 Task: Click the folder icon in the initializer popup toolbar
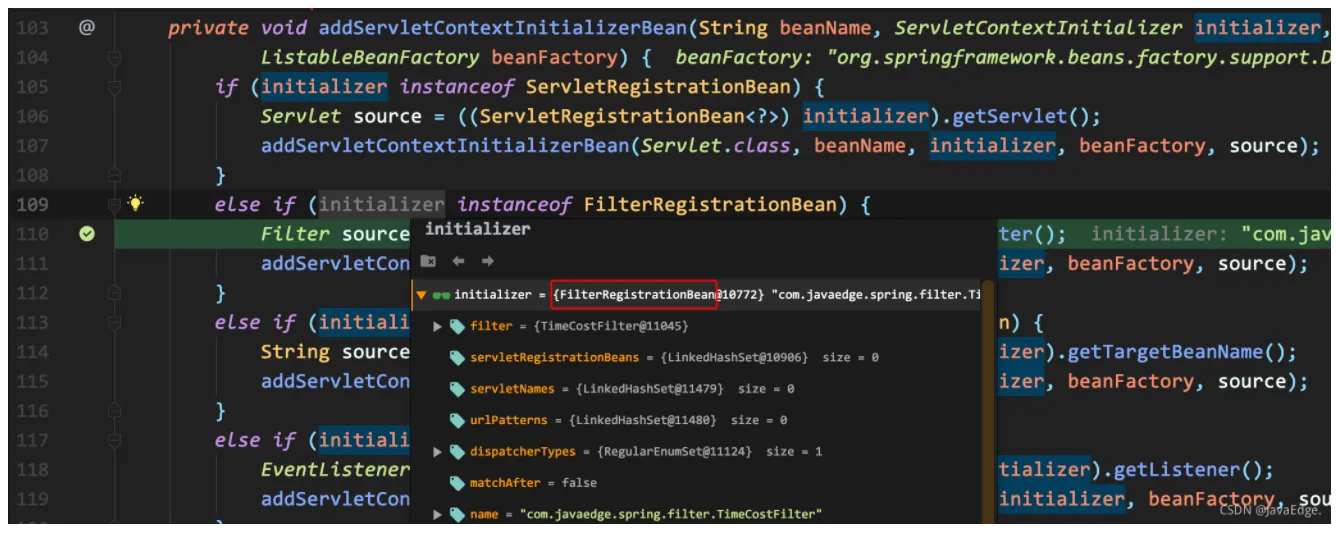point(428,261)
